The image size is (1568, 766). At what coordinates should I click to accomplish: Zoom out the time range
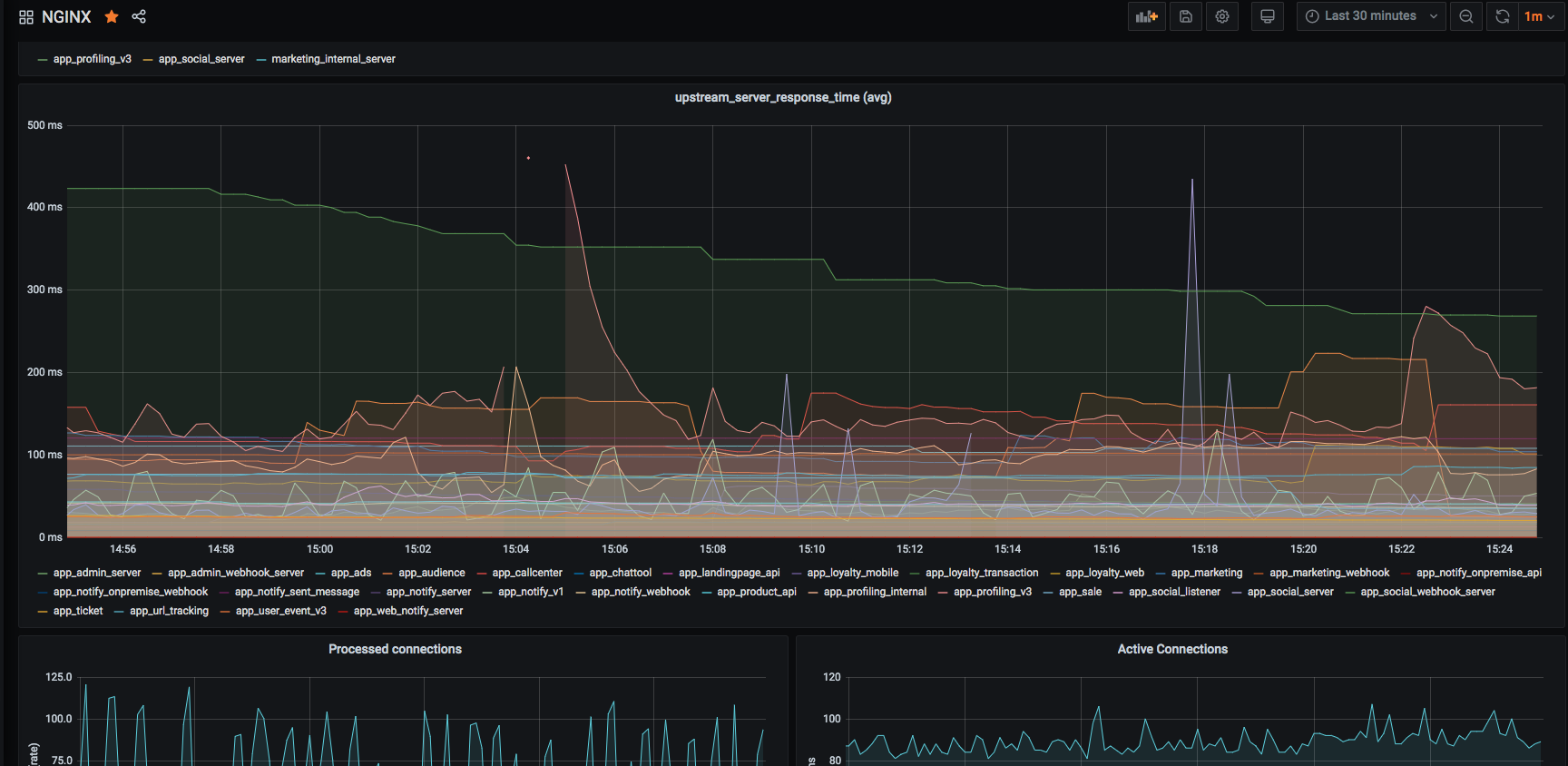[x=1465, y=16]
